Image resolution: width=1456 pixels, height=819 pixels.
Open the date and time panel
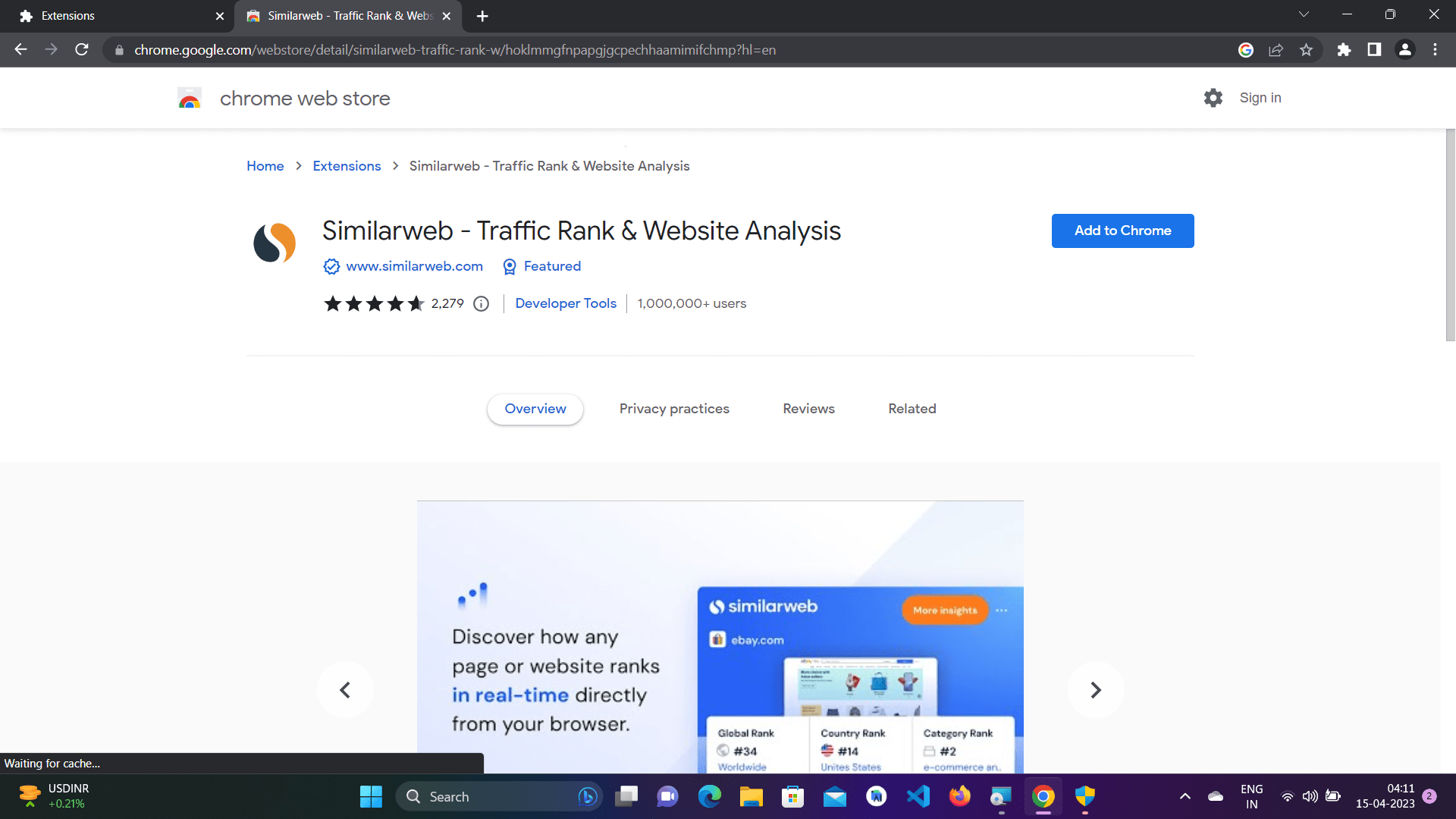pos(1385,796)
